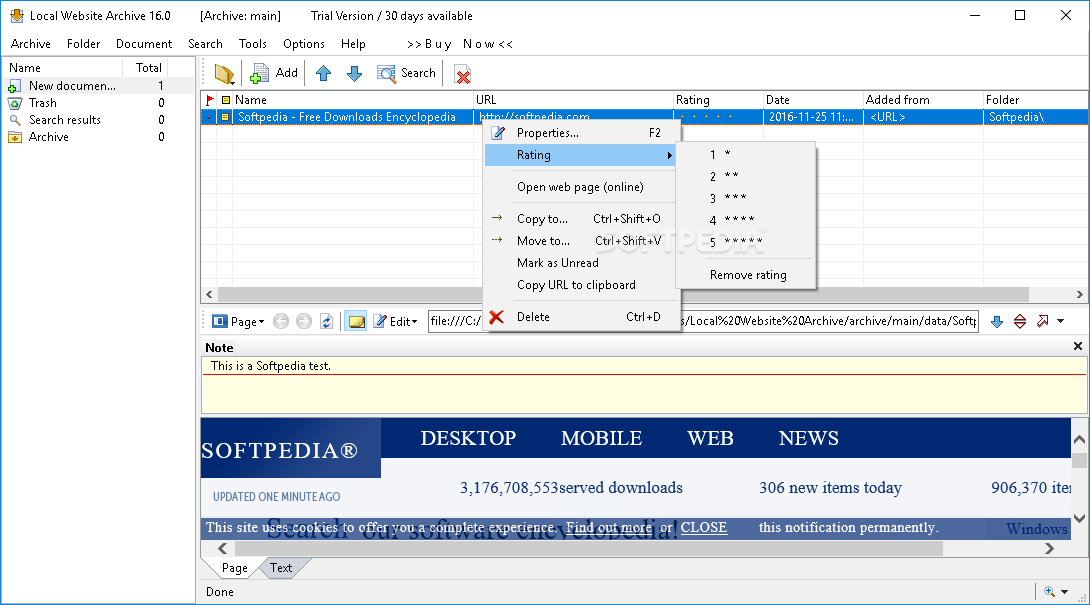The height and width of the screenshot is (605, 1090).
Task: Open the Edit dropdown in viewer toolbar
Action: 395,321
